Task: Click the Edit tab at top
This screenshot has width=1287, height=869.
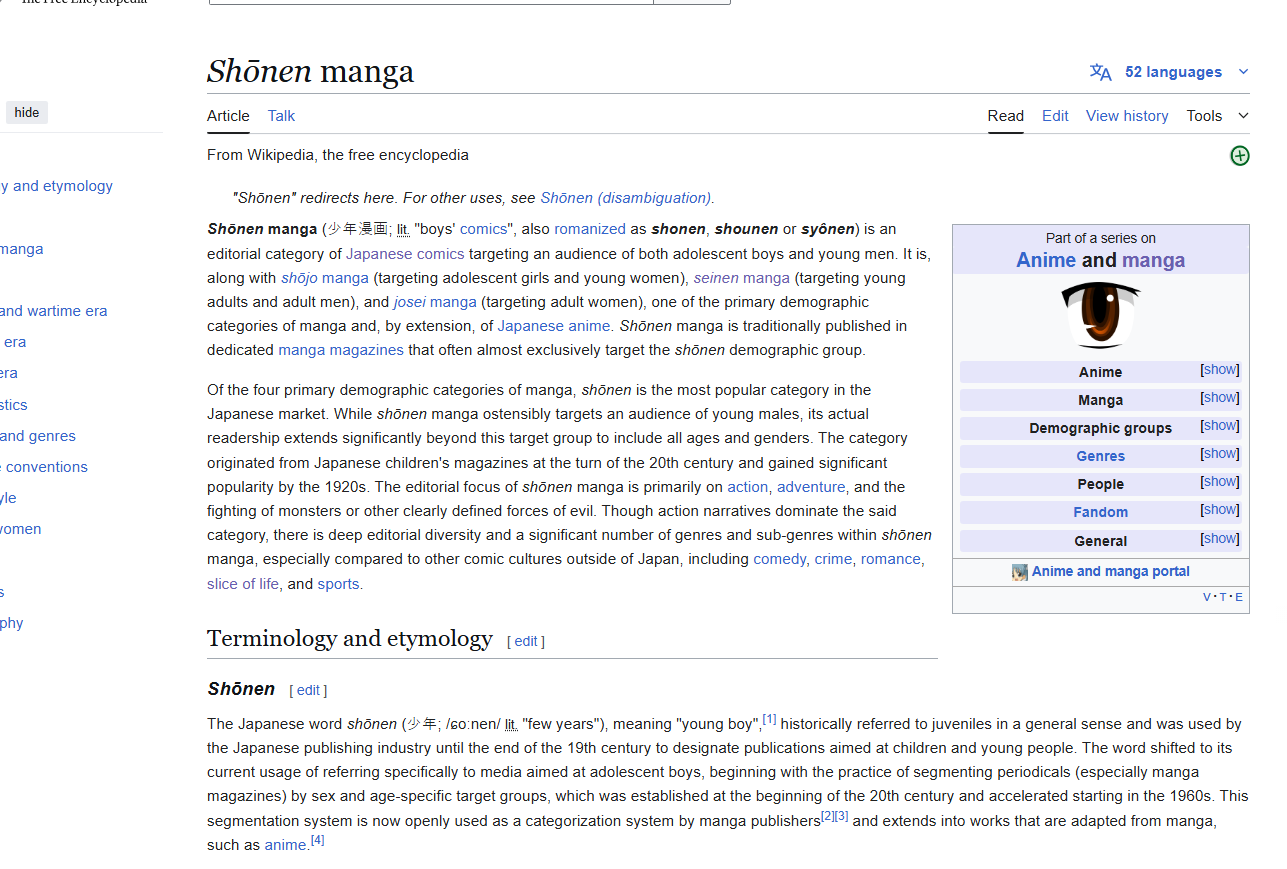Action: coord(1054,116)
